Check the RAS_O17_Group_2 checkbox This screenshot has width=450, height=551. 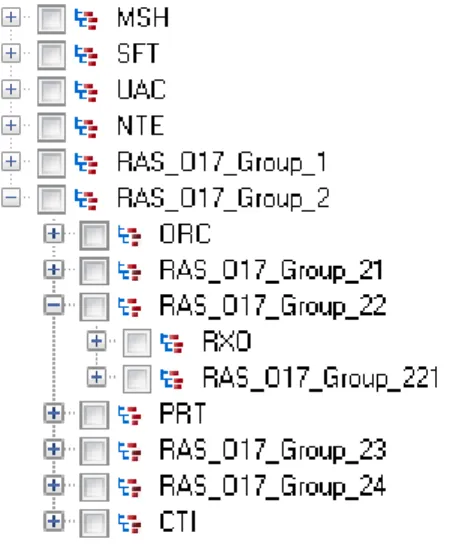coord(52,199)
